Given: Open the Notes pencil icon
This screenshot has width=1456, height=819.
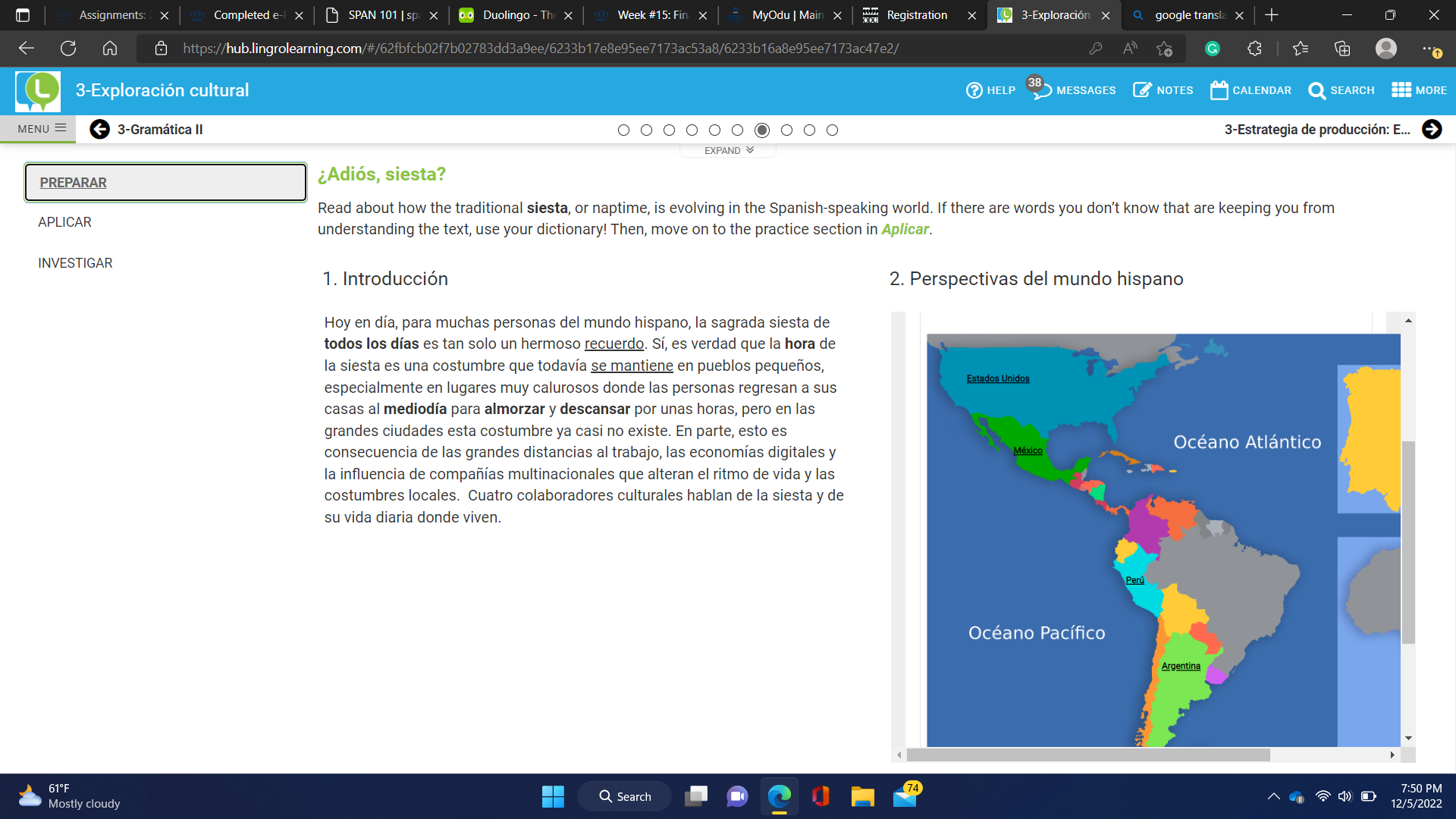Looking at the screenshot, I should [x=1142, y=90].
